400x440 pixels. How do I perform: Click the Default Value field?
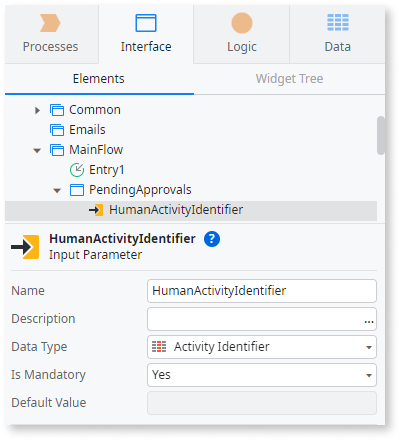point(262,403)
